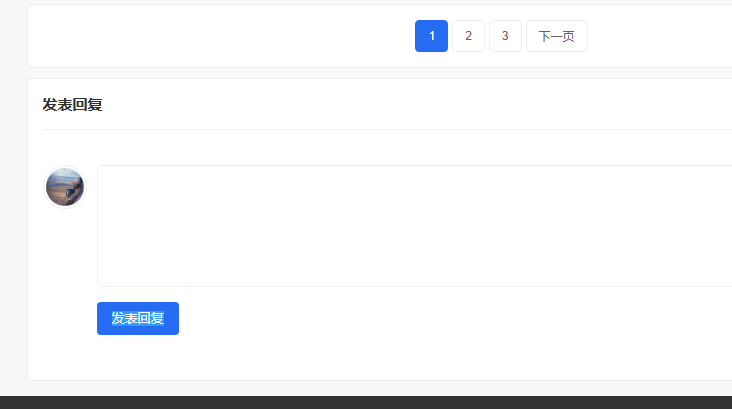Viewport: 732px width, 409px height.
Task: Jump to the third pagination page
Action: pos(505,36)
